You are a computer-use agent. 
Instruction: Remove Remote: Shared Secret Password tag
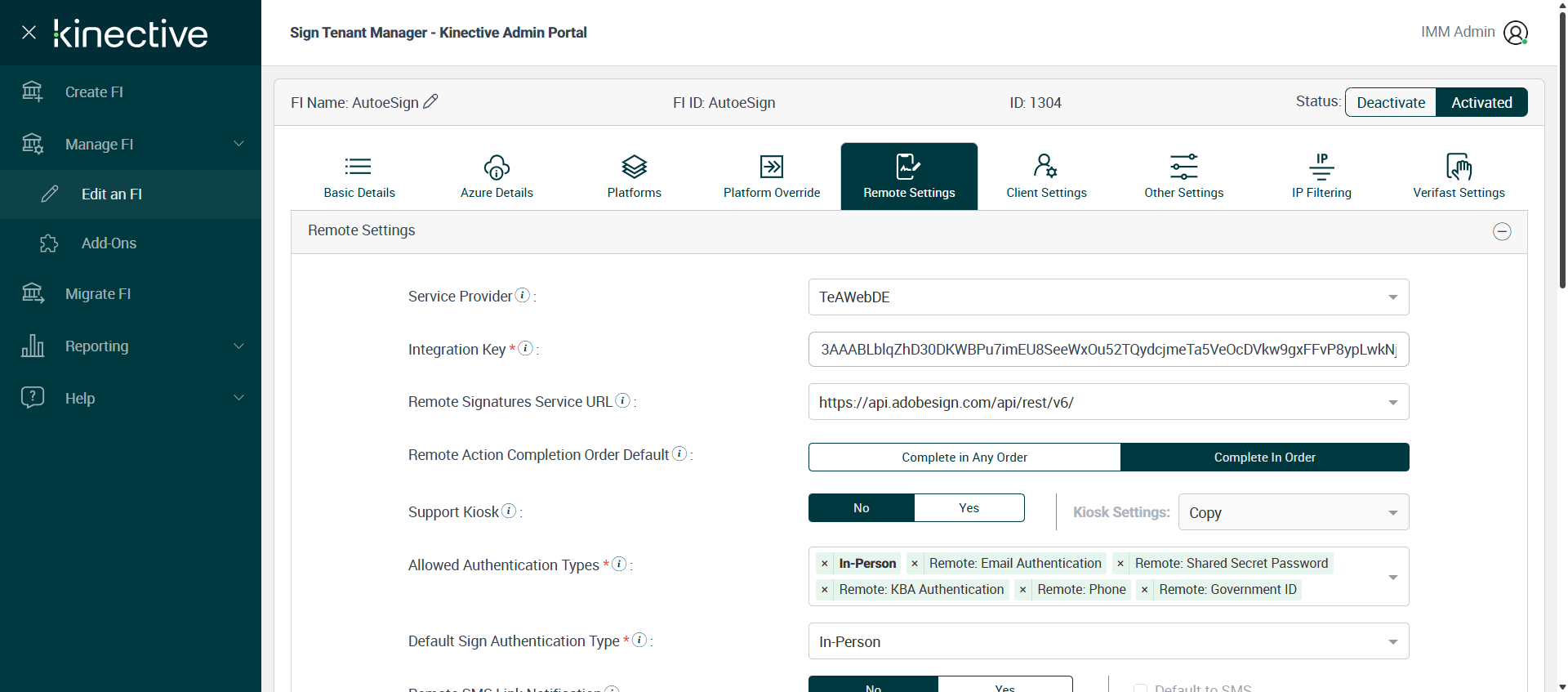coord(1120,564)
